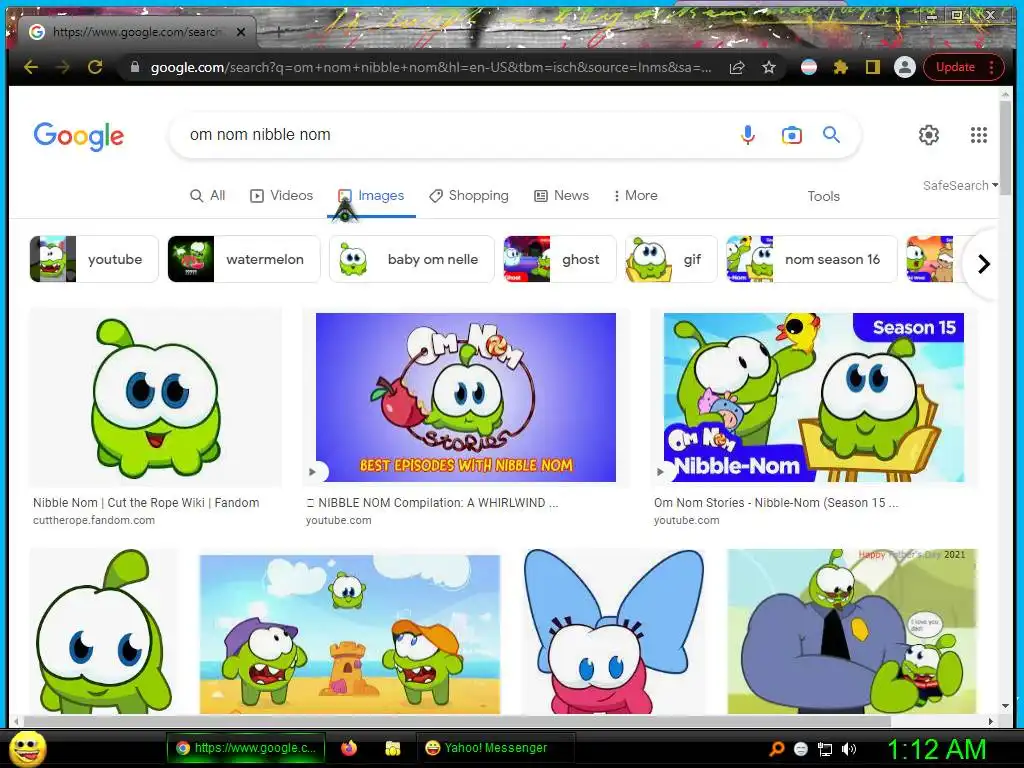
Task: Open the file folder taskbar icon
Action: point(392,748)
